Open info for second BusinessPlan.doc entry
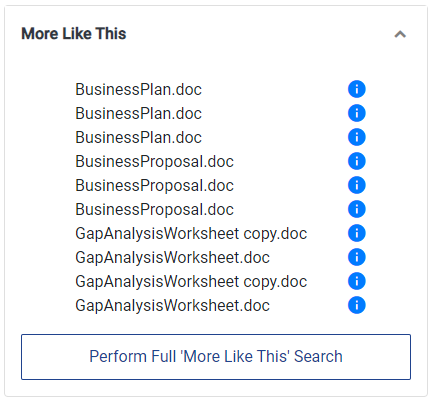This screenshot has width=433, height=404. (357, 113)
